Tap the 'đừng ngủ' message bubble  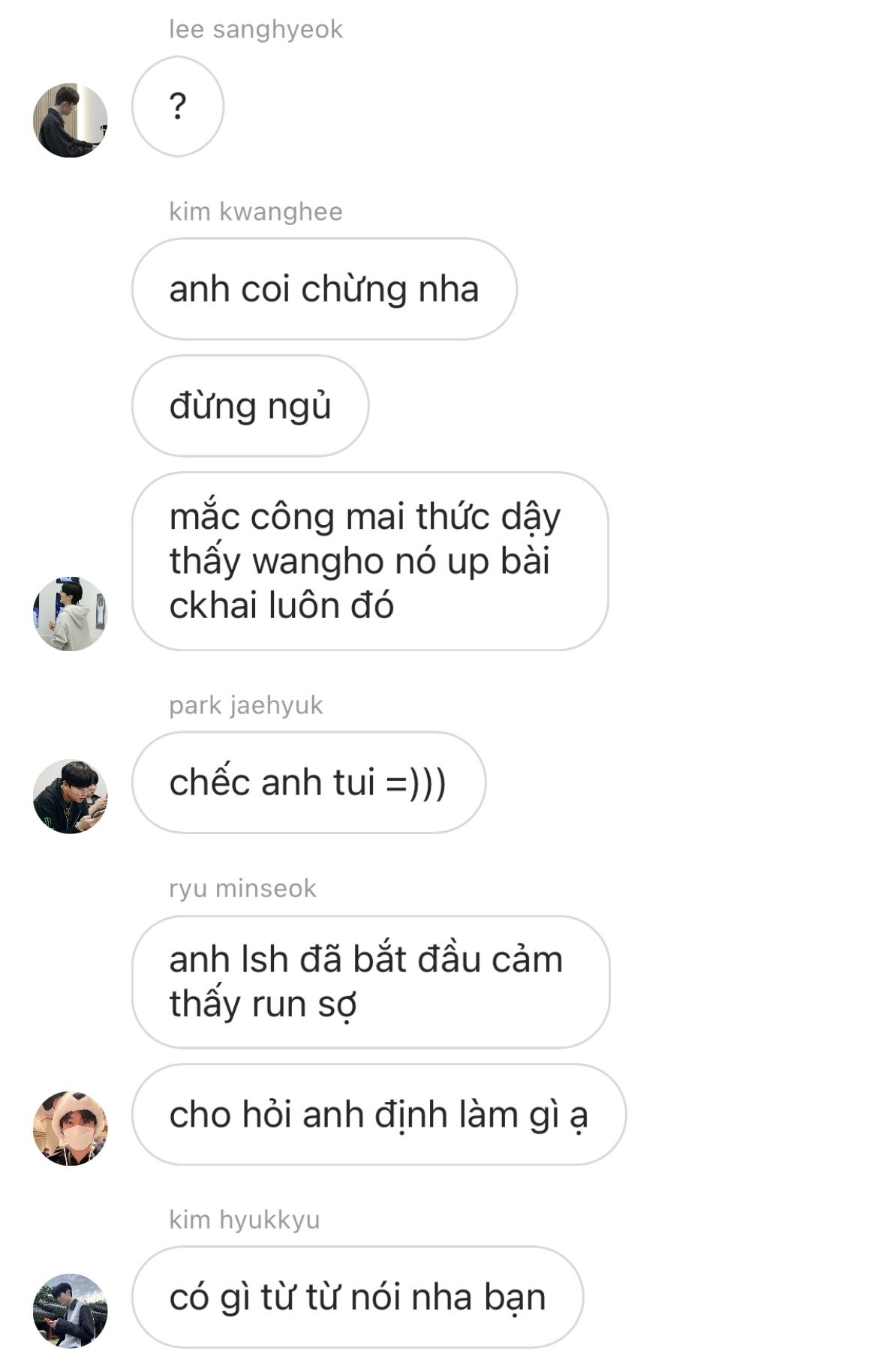pos(251,406)
